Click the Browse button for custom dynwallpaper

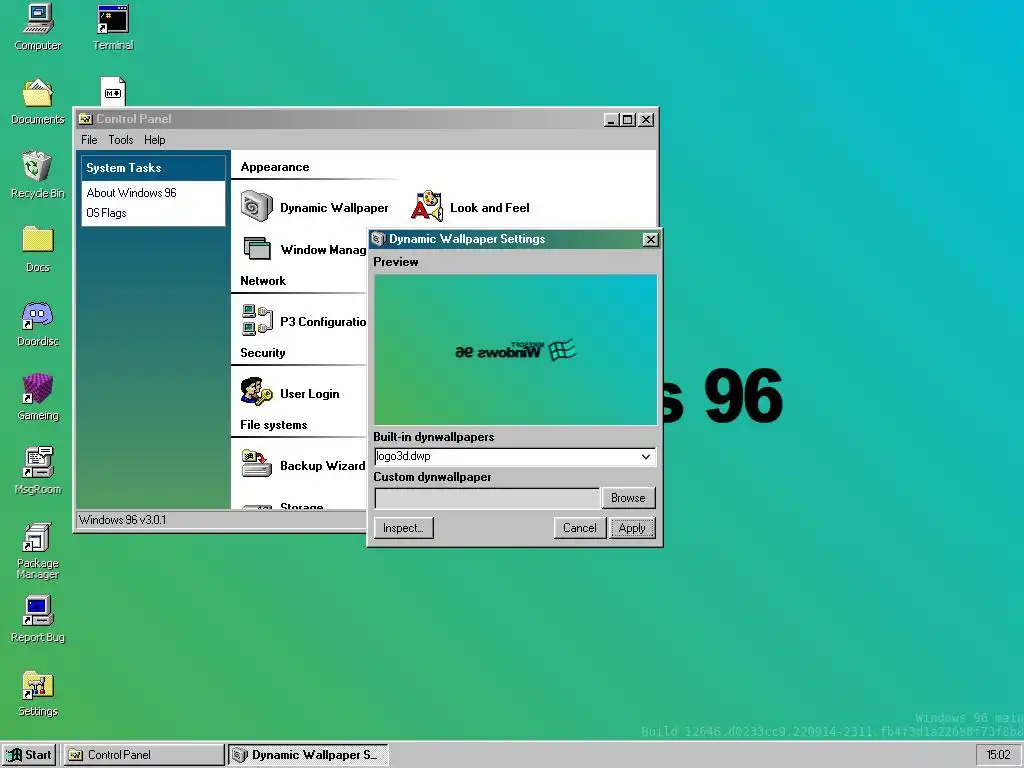click(628, 498)
